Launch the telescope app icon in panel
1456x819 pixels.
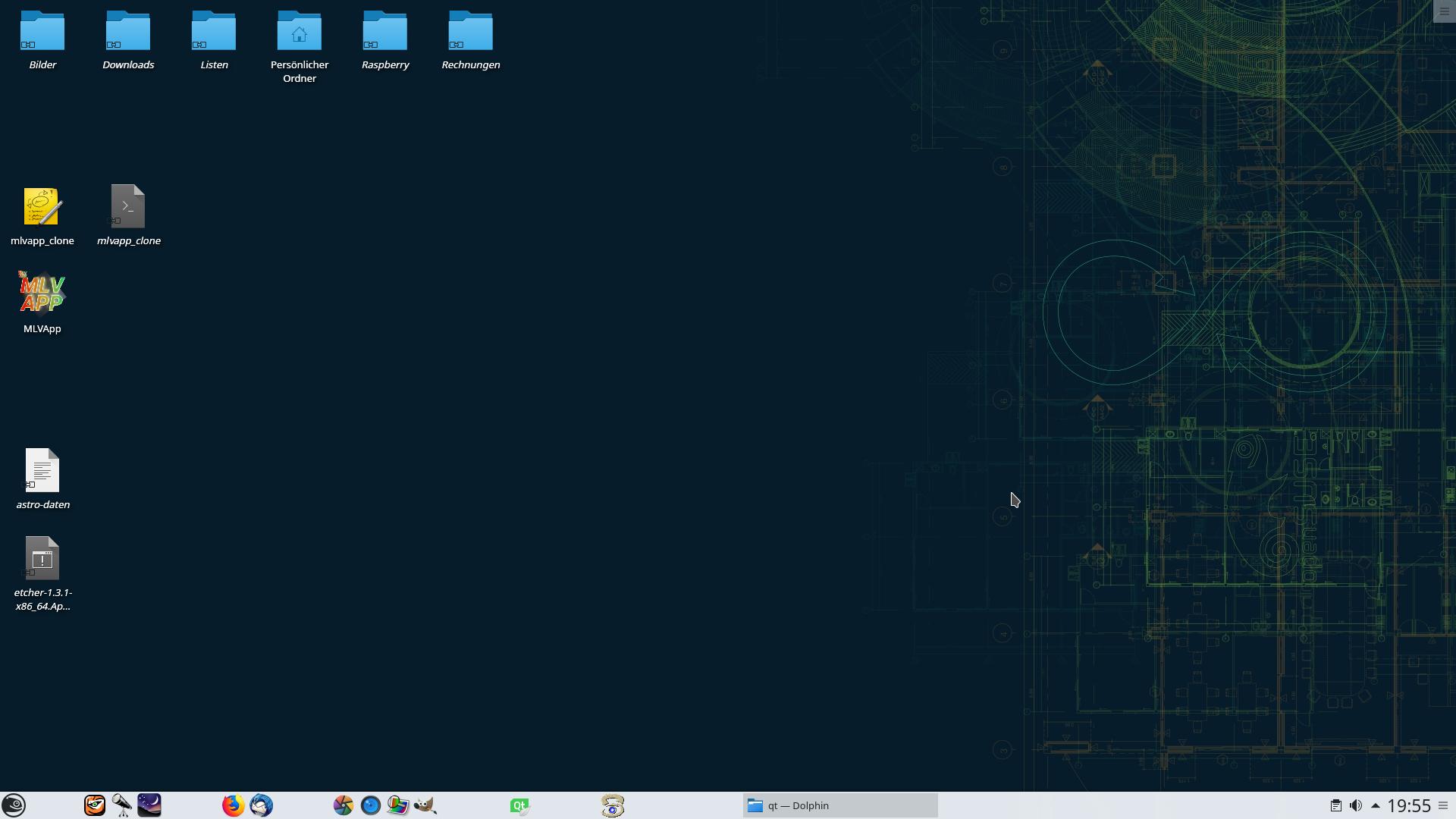tap(122, 805)
